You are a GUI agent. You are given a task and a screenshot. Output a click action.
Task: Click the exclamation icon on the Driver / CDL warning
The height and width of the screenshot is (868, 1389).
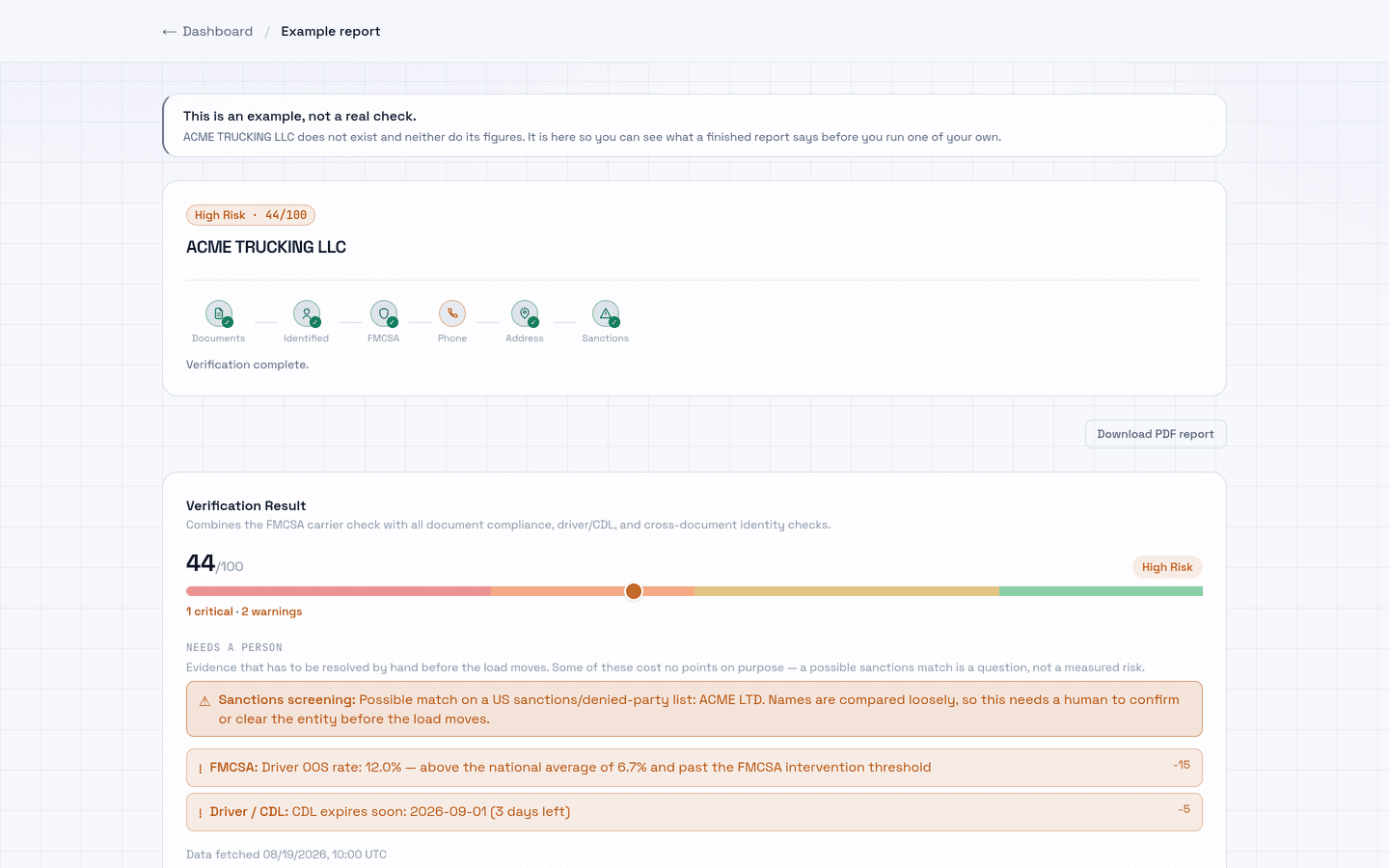coord(200,813)
